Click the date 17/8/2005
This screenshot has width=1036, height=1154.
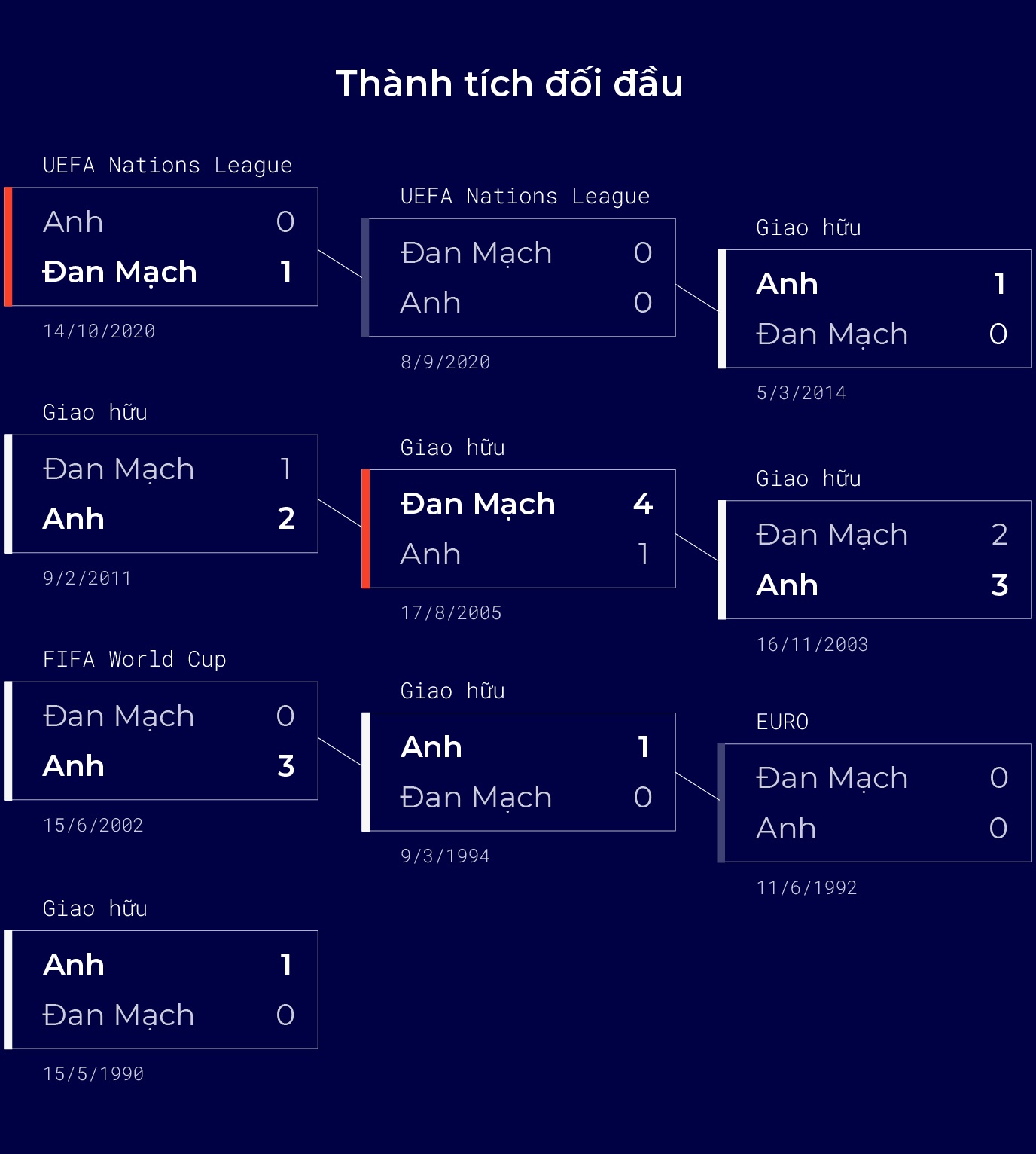click(451, 613)
